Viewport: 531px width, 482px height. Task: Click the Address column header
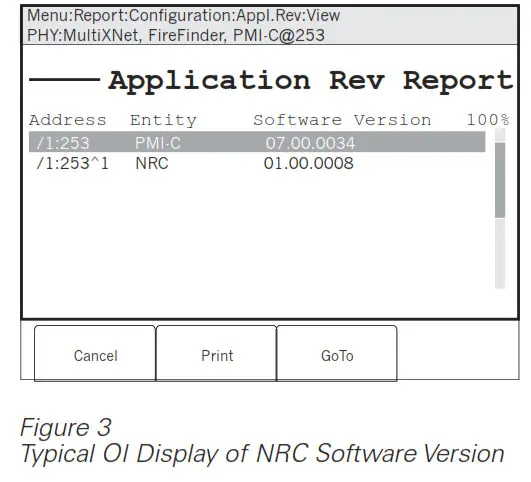[68, 120]
